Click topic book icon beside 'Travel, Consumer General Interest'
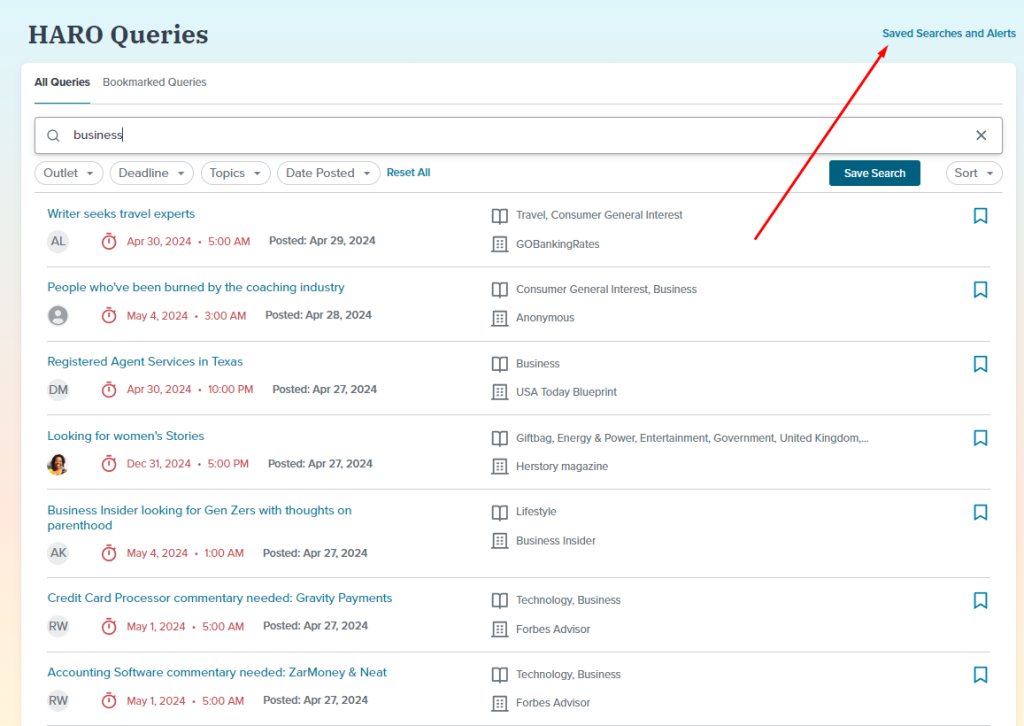The width and height of the screenshot is (1024, 726). click(x=500, y=215)
